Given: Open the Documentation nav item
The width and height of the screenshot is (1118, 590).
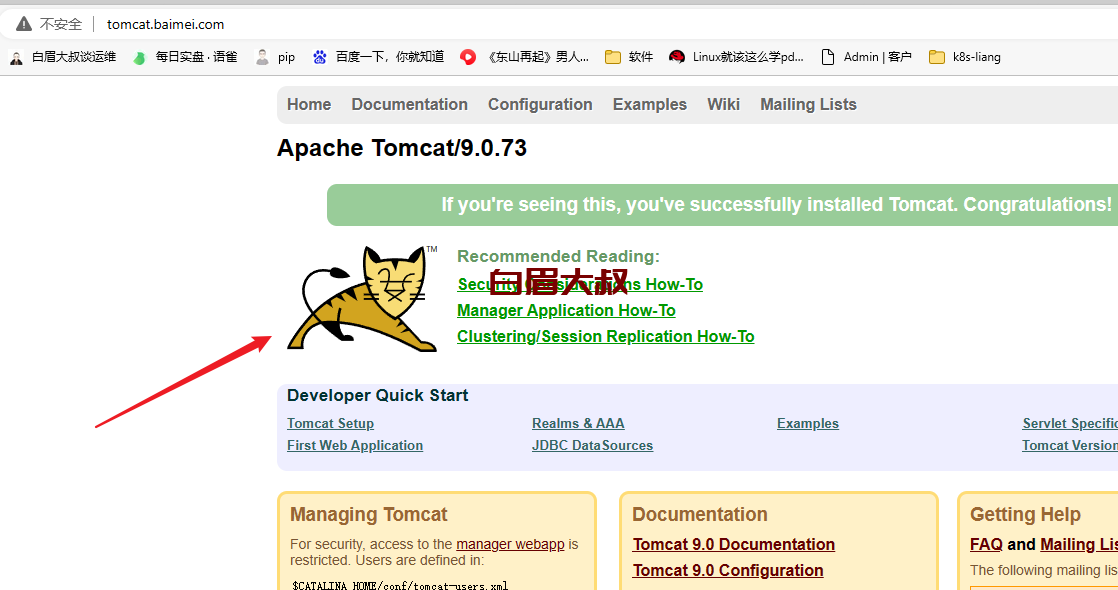Looking at the screenshot, I should [x=409, y=104].
